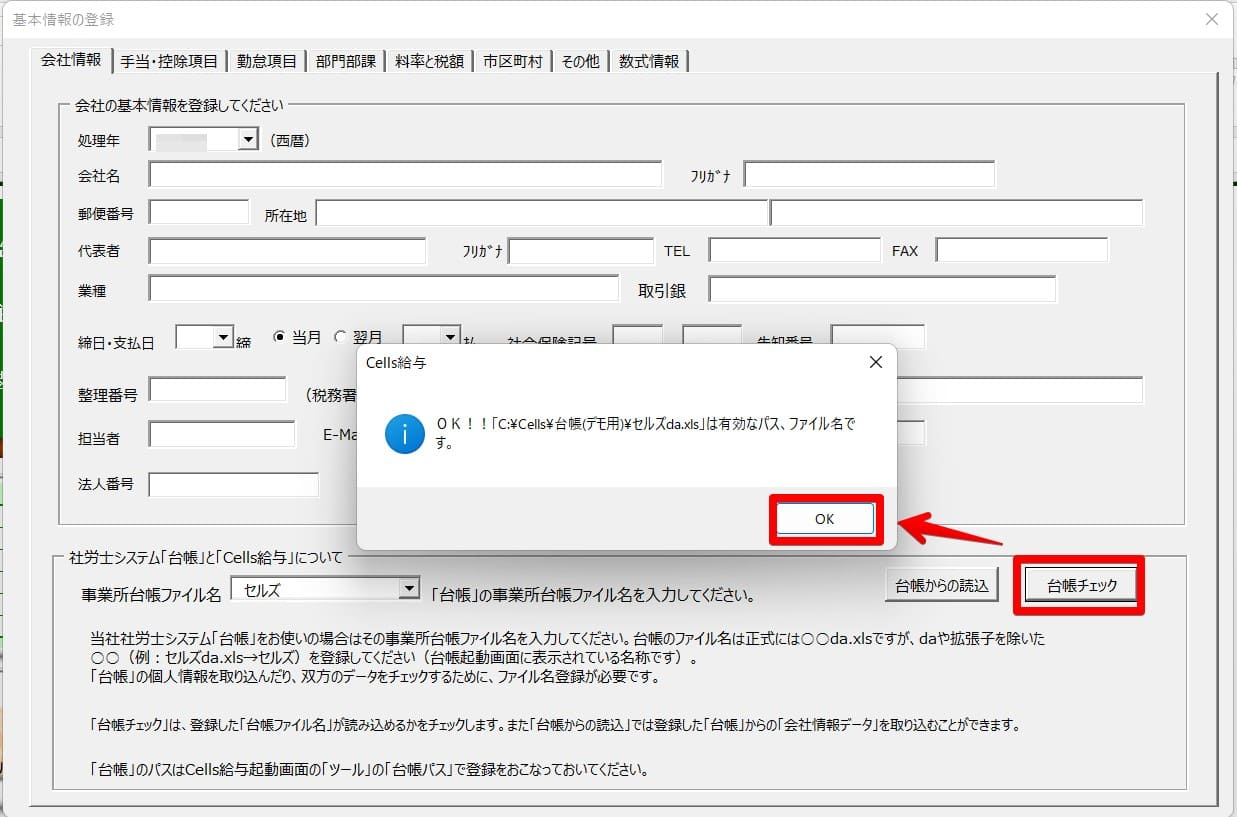
Task: Open the 市区町村 tab
Action: 512,61
